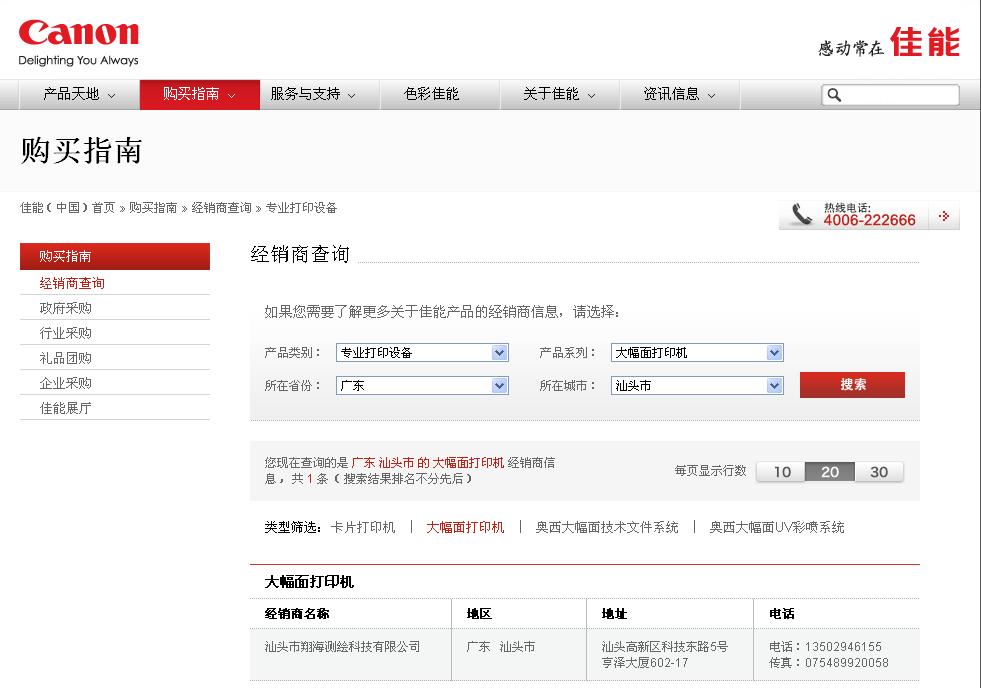Show 30 rows per page
Image resolution: width=981 pixels, height=688 pixels.
click(x=879, y=472)
